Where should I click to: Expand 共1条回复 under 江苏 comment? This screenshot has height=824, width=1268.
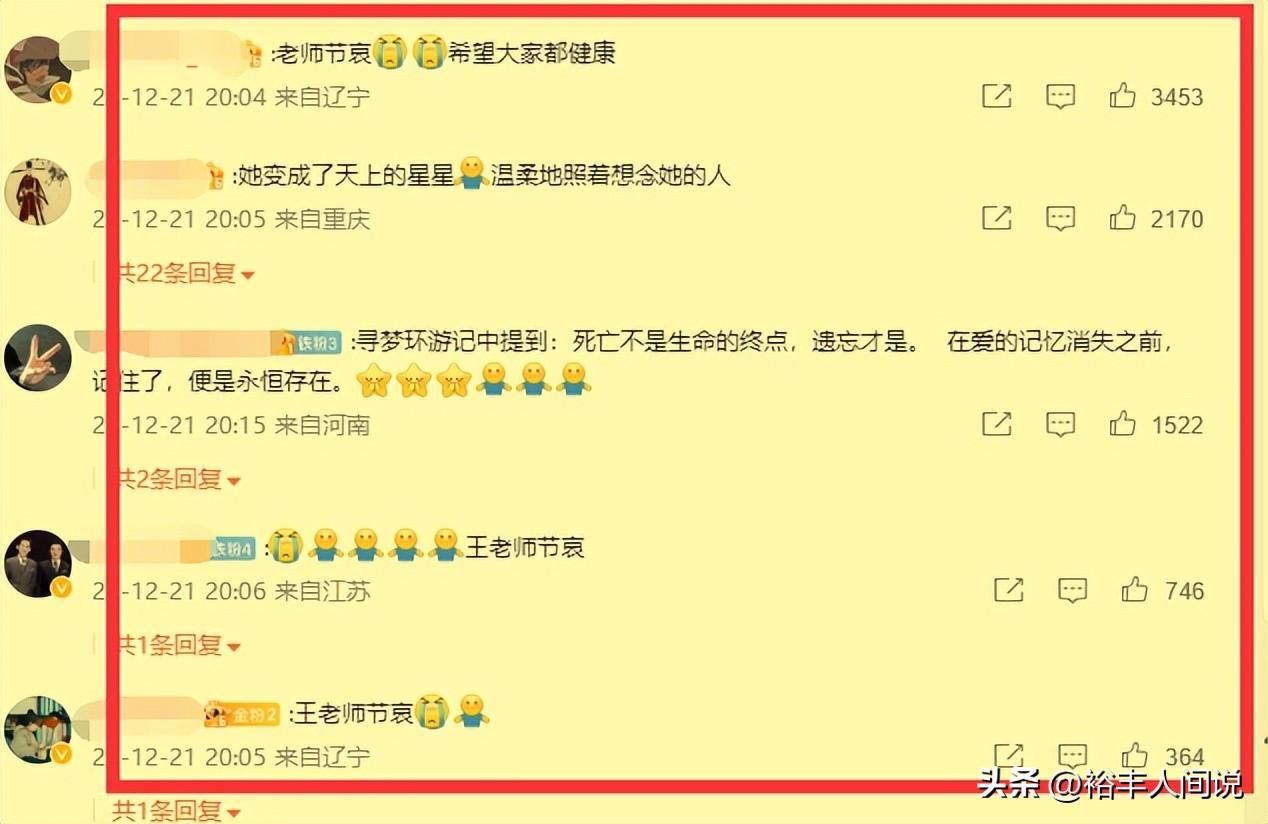[x=177, y=645]
